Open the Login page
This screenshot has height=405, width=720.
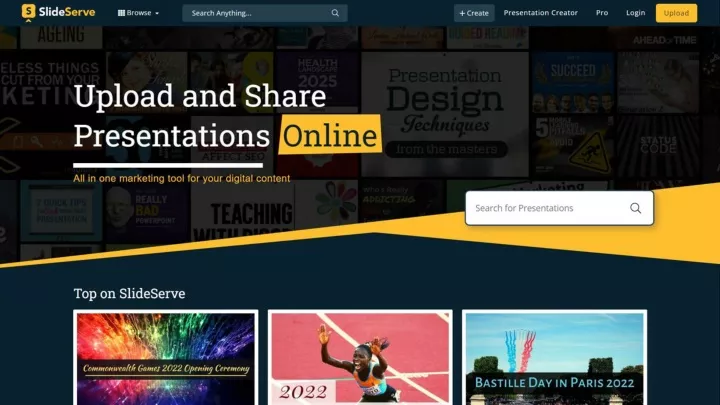click(636, 13)
